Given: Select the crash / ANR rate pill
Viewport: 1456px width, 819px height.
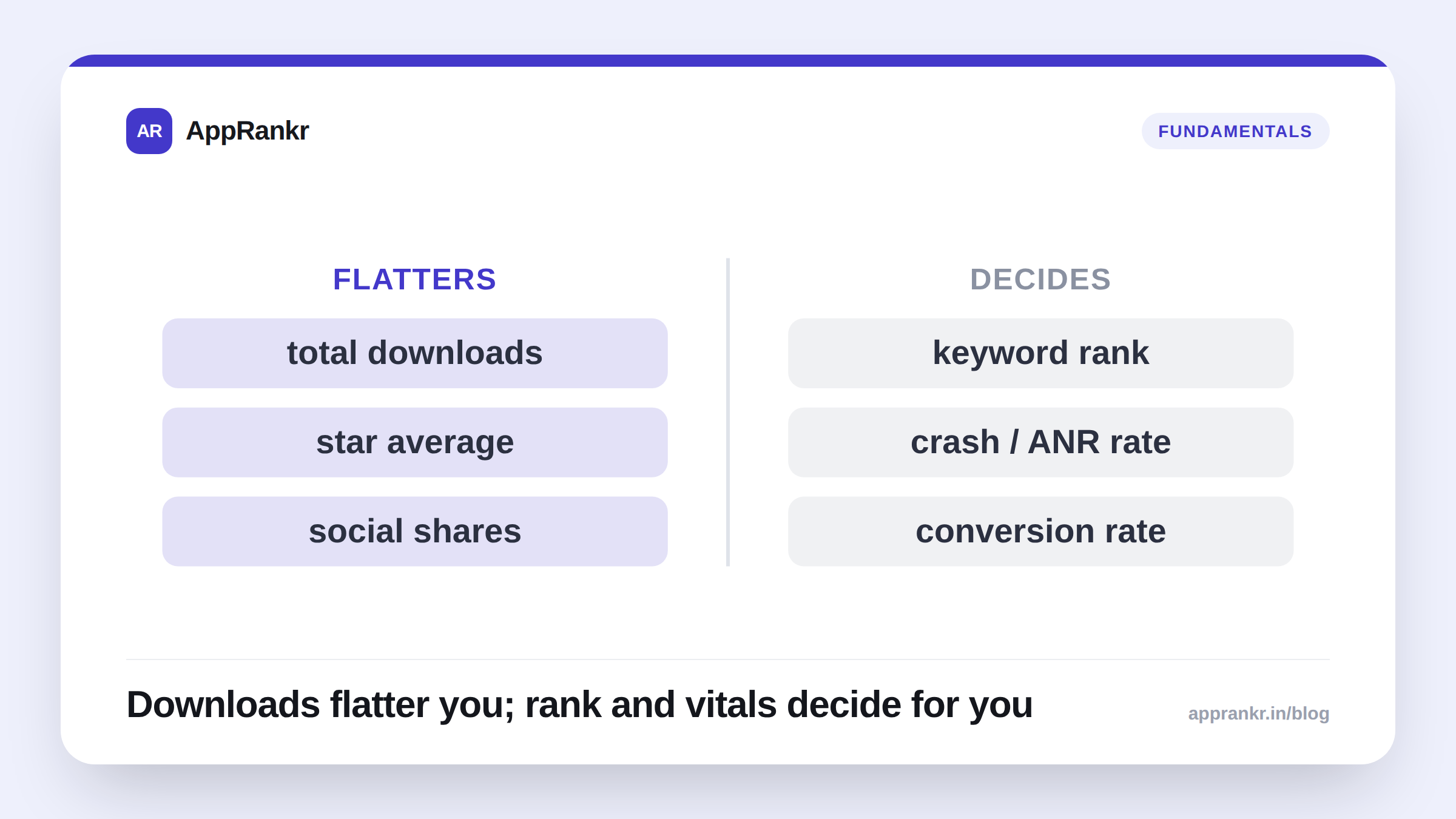Looking at the screenshot, I should click(1040, 442).
